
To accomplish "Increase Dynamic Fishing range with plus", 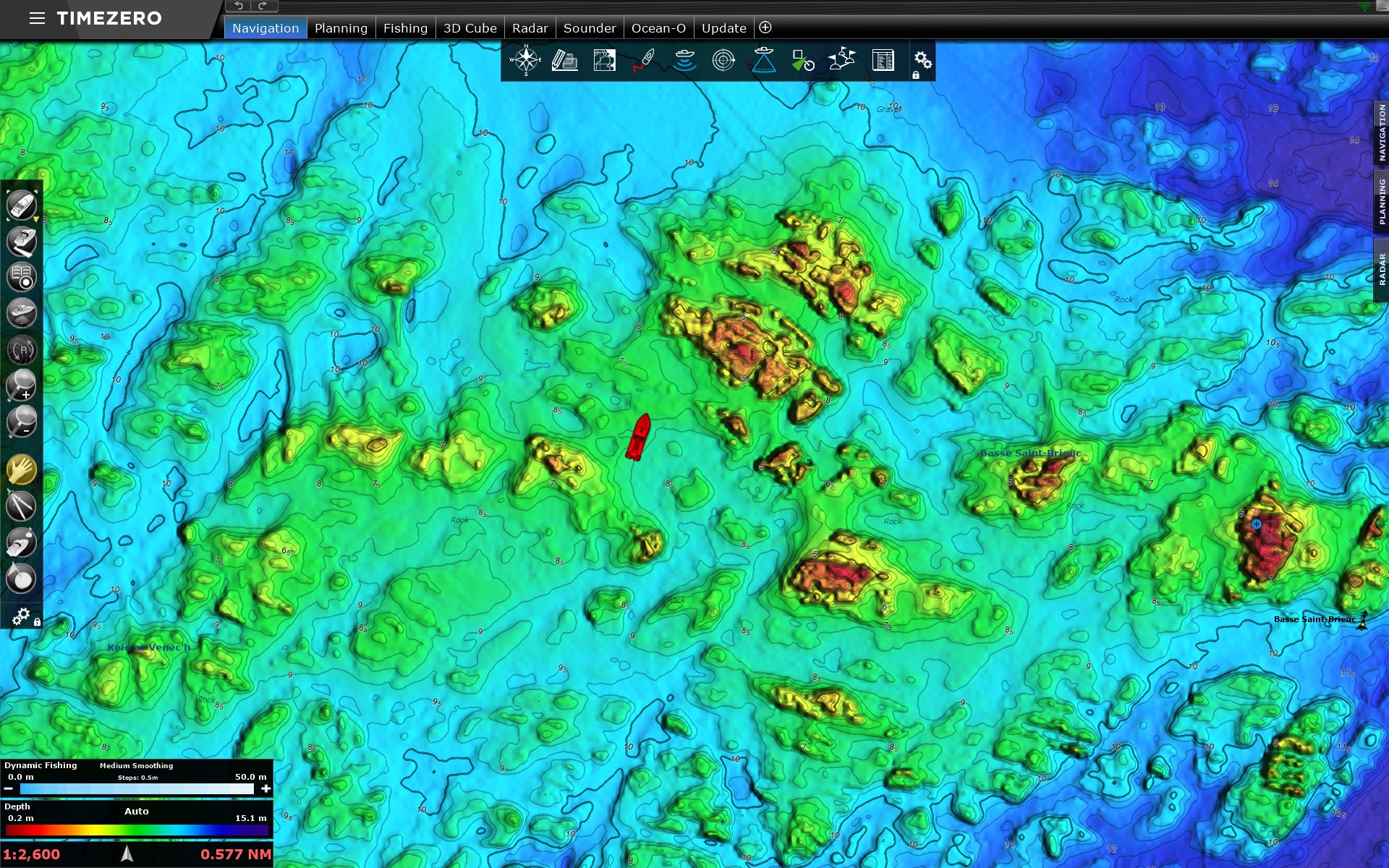I will tap(266, 788).
